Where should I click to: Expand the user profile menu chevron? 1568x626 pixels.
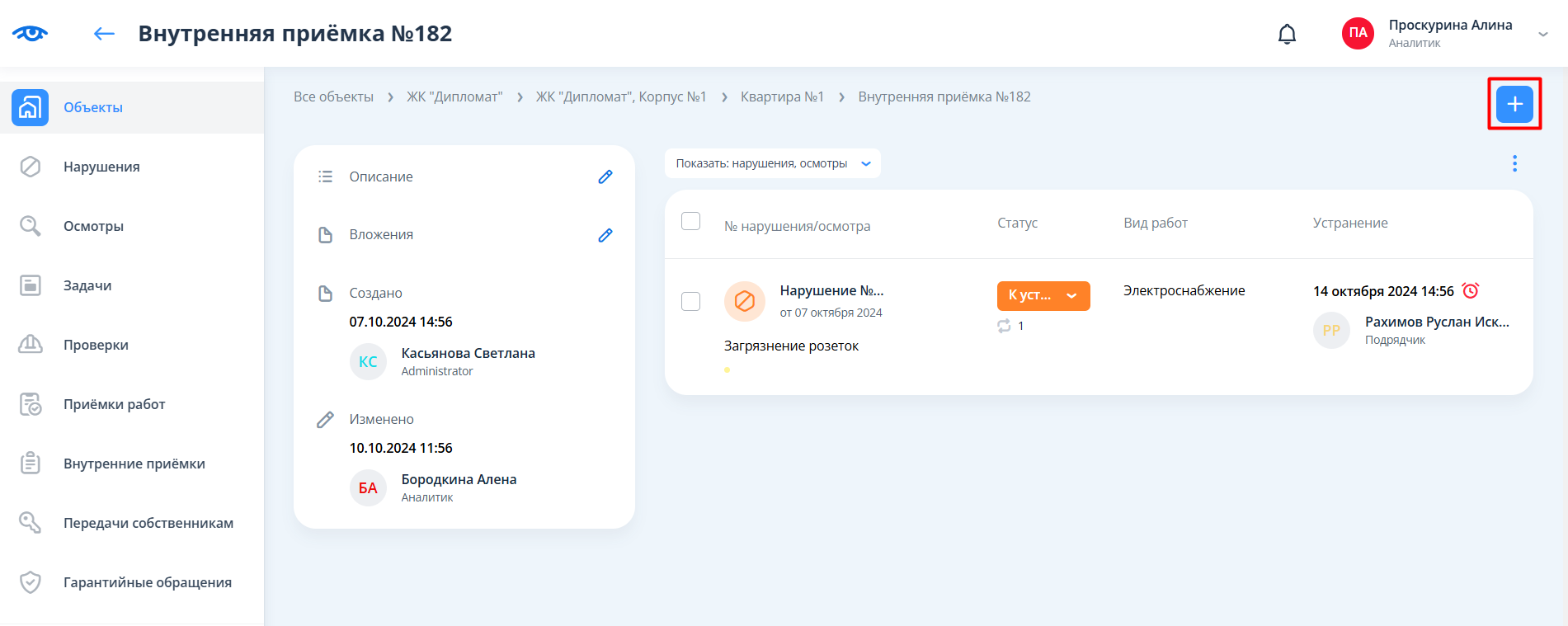tap(1542, 34)
